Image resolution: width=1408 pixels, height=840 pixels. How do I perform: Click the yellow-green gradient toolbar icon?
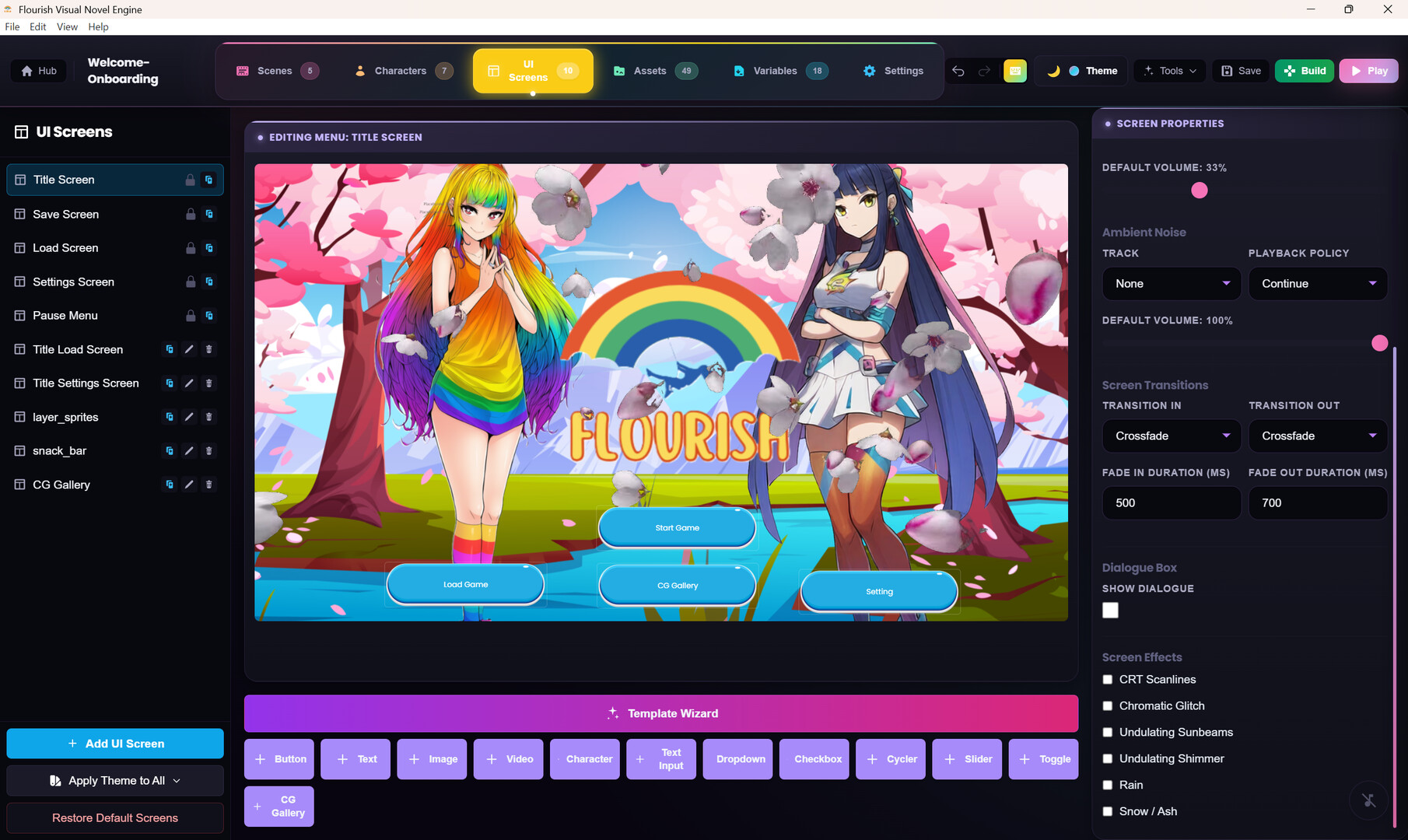click(x=1015, y=71)
